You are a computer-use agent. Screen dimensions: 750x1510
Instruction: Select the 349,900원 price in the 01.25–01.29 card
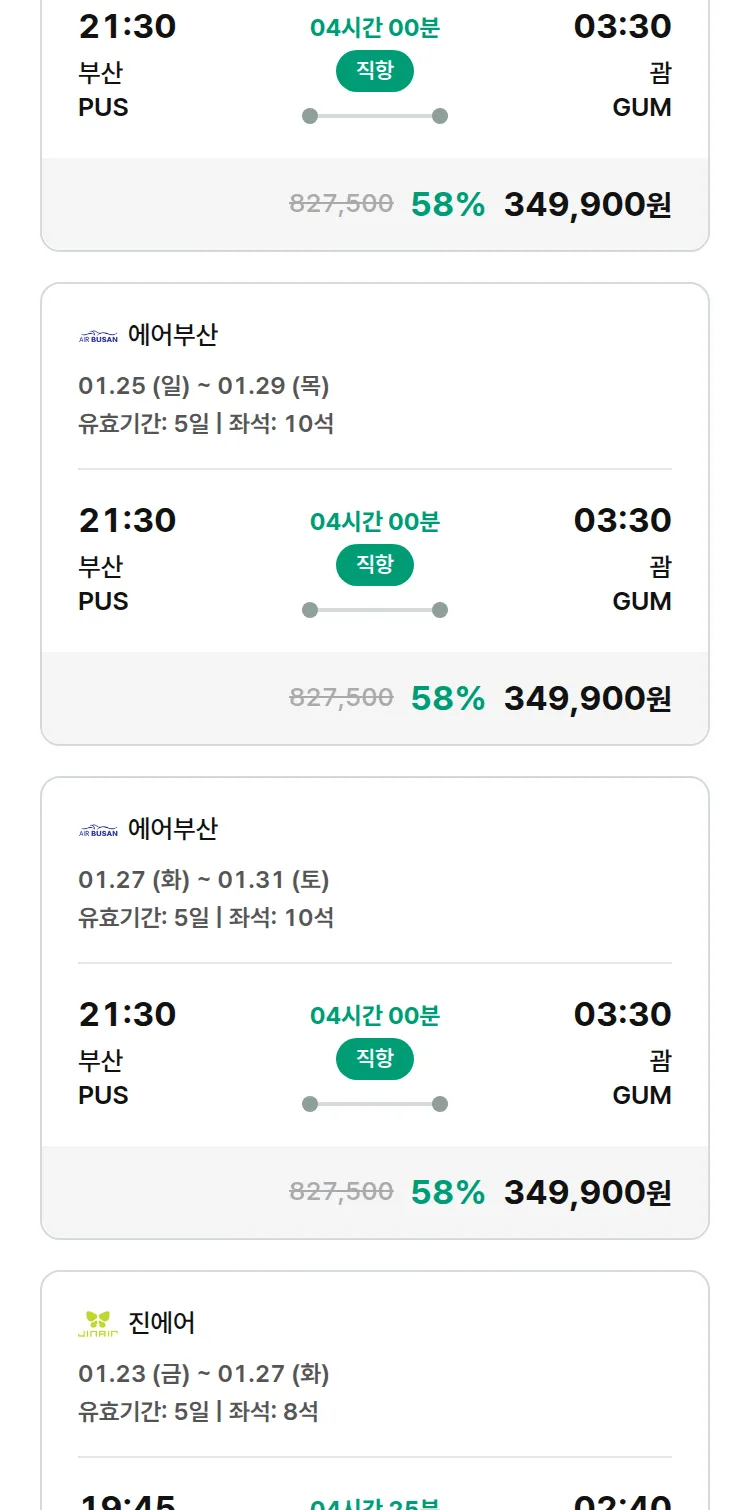pyautogui.click(x=587, y=698)
